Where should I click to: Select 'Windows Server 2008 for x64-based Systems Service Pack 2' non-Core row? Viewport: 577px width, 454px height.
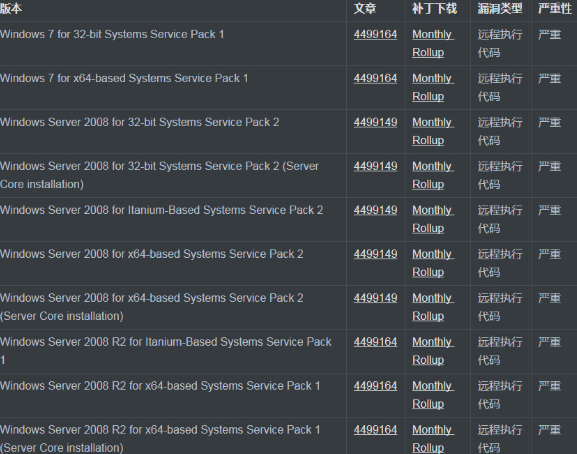[x=152, y=254]
